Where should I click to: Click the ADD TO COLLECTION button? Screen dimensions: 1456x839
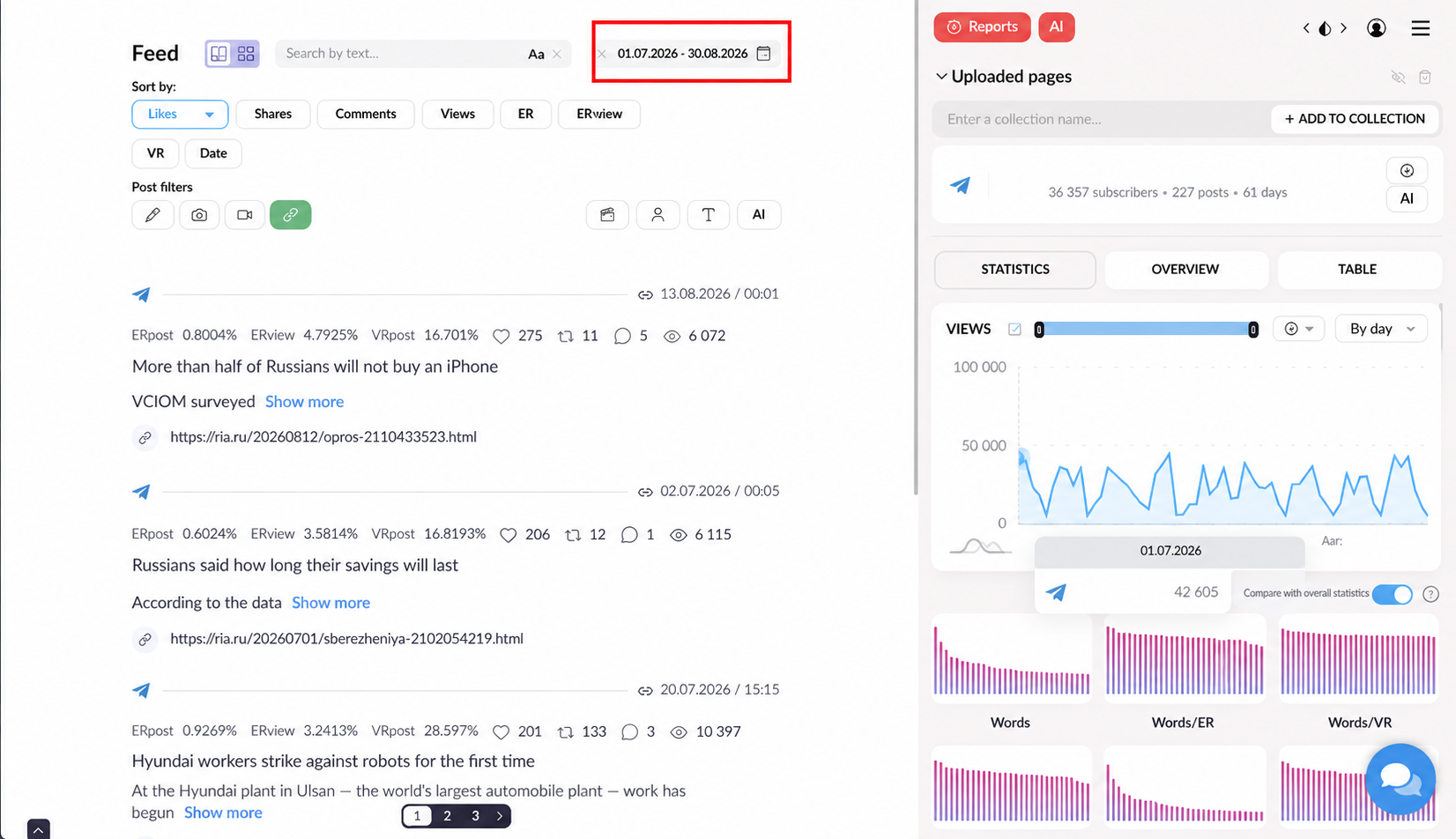click(x=1355, y=119)
